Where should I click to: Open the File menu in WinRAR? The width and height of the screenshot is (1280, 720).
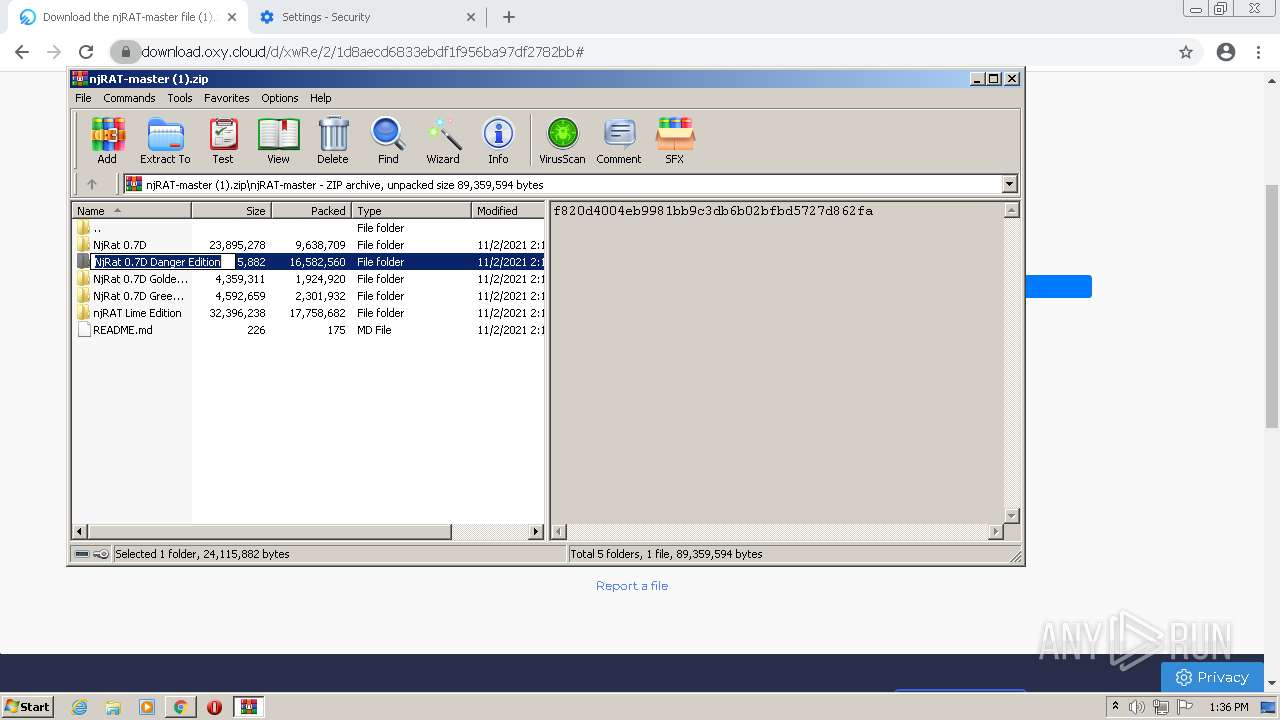83,98
